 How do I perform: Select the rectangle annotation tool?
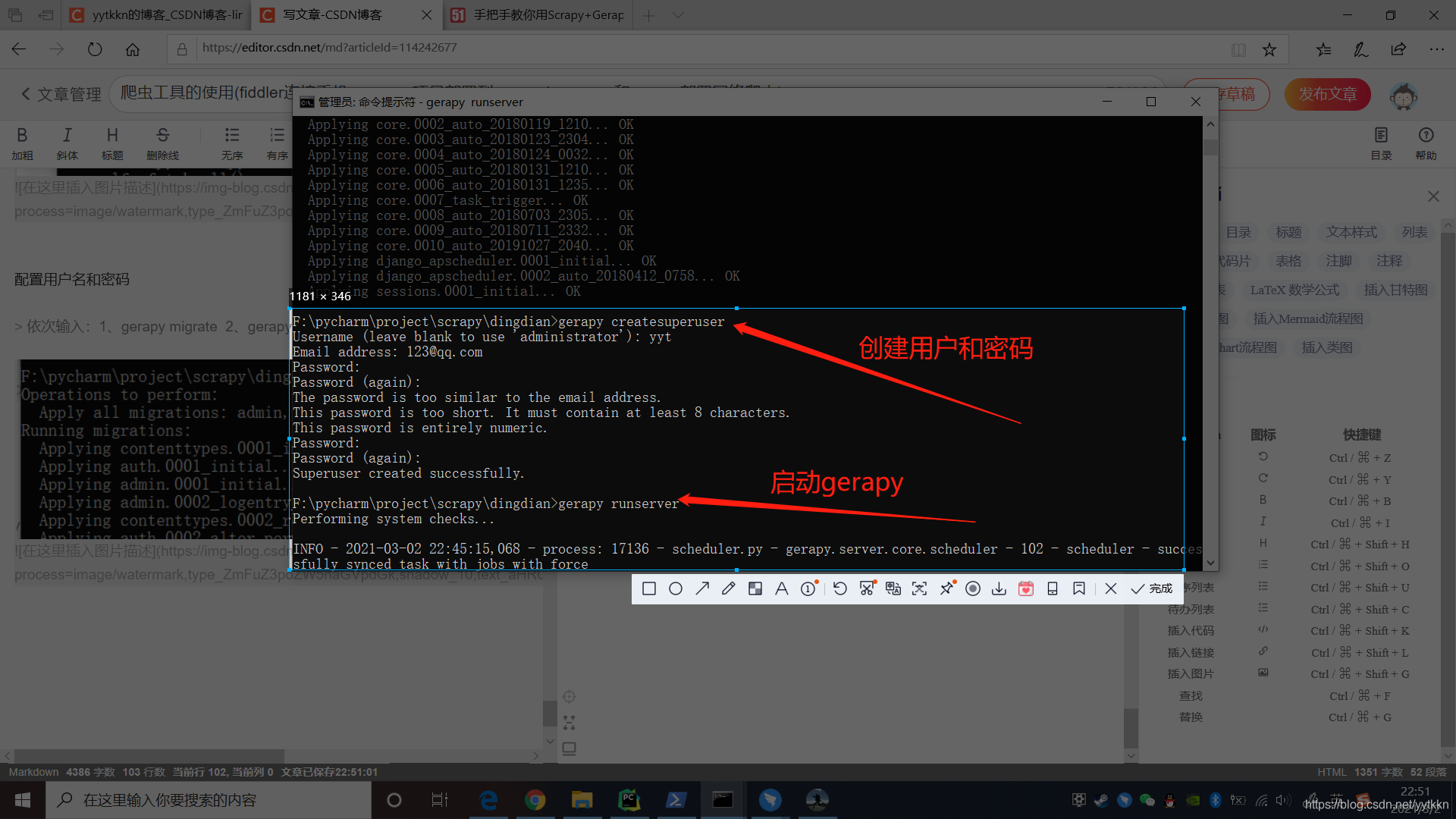coord(649,589)
